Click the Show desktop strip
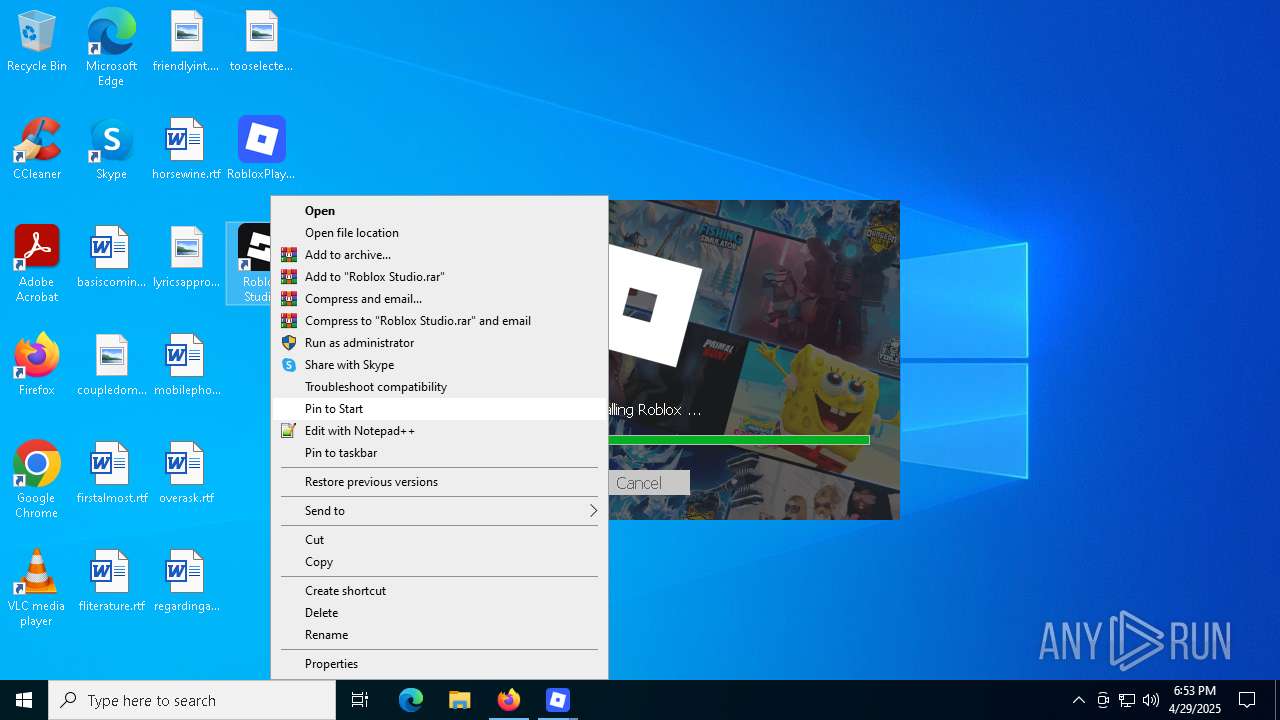Image resolution: width=1280 pixels, height=720 pixels. pyautogui.click(x=1277, y=700)
